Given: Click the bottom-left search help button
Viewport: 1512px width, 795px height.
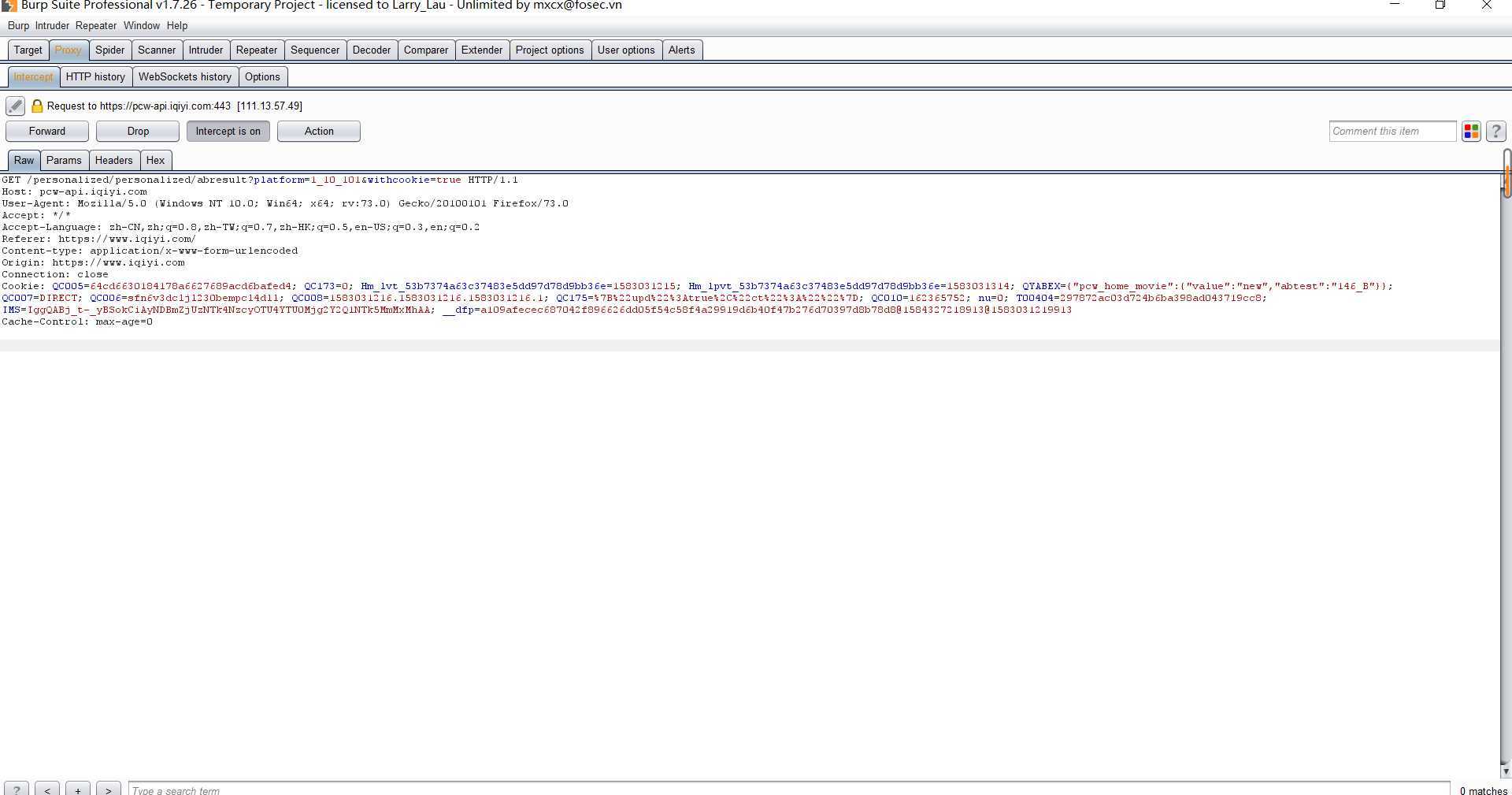Looking at the screenshot, I should coord(17,789).
